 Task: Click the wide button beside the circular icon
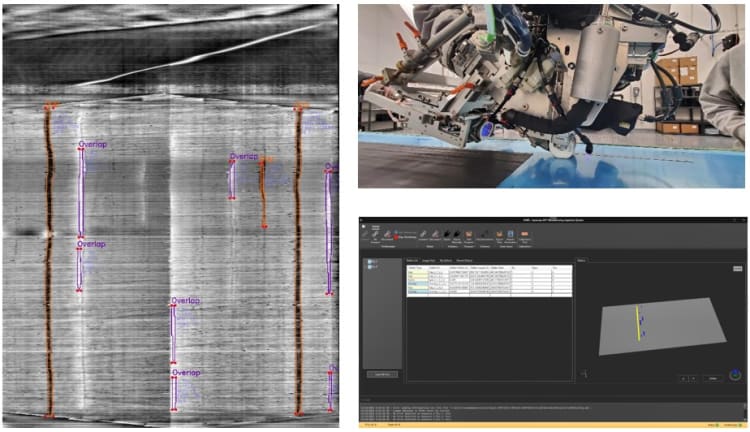click(x=713, y=378)
